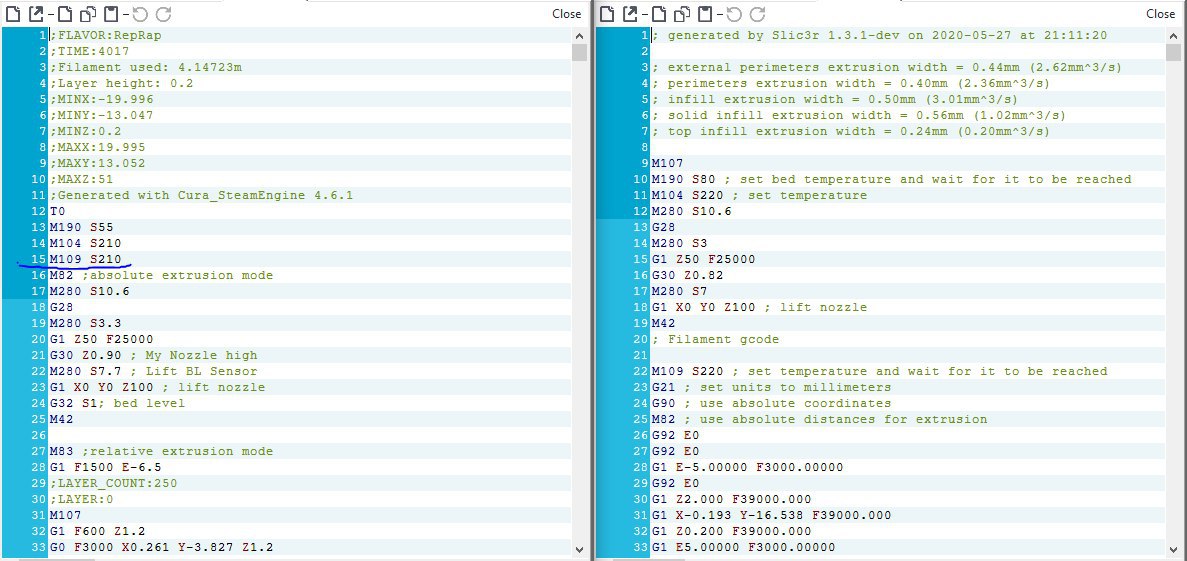Click the ';TIME:4017' comment line

coord(89,51)
